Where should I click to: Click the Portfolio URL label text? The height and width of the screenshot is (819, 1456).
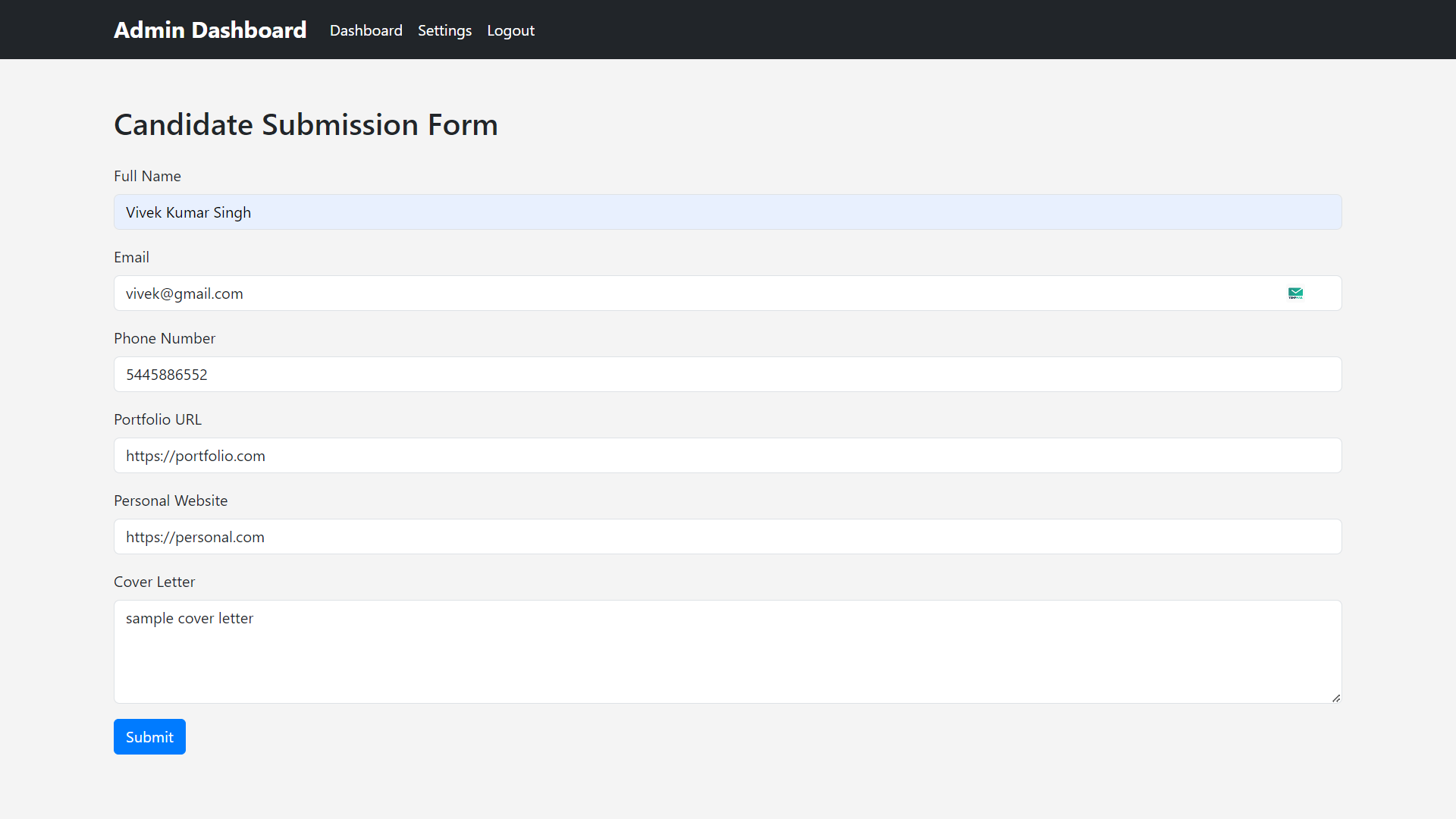pos(158,419)
